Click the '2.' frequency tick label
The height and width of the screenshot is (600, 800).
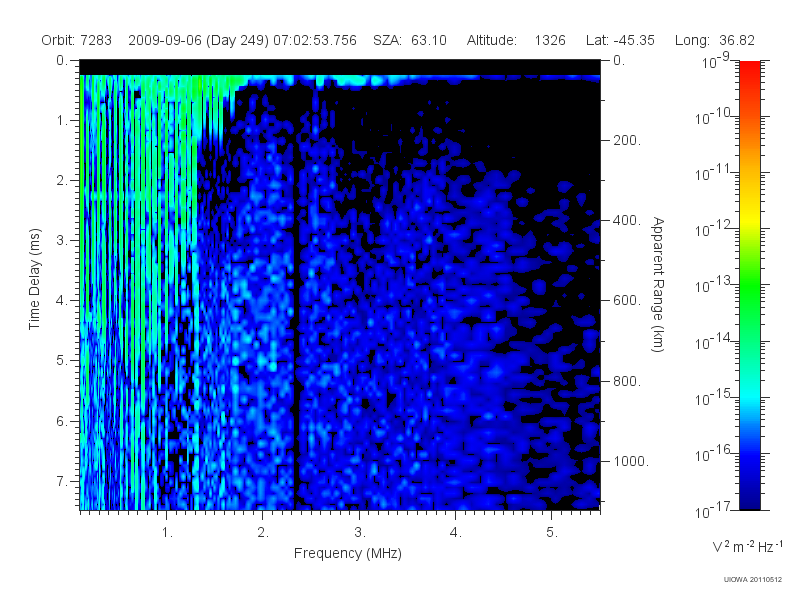pyautogui.click(x=263, y=533)
